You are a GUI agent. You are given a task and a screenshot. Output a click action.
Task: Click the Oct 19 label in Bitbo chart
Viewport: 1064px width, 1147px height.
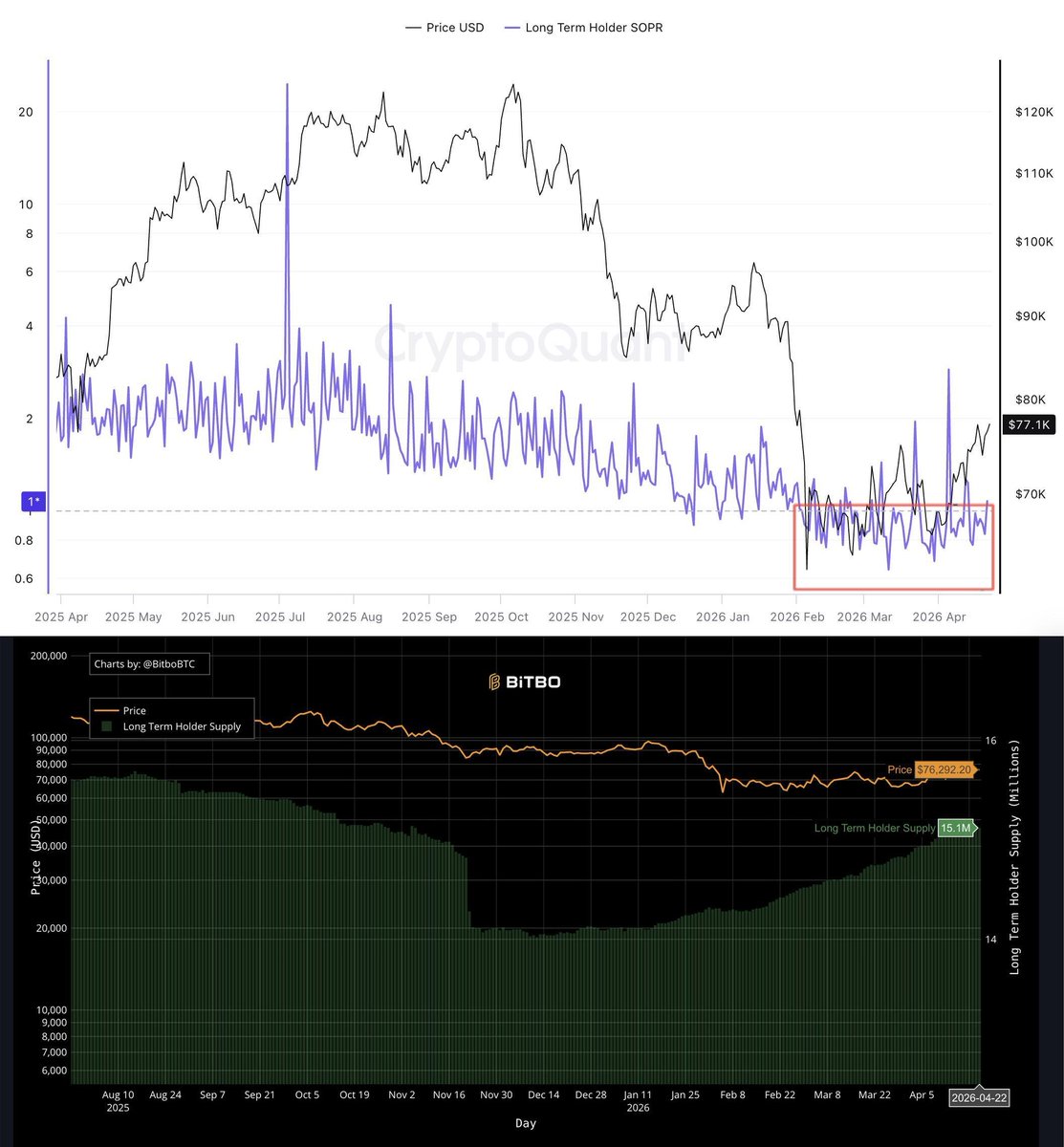[x=354, y=1095]
